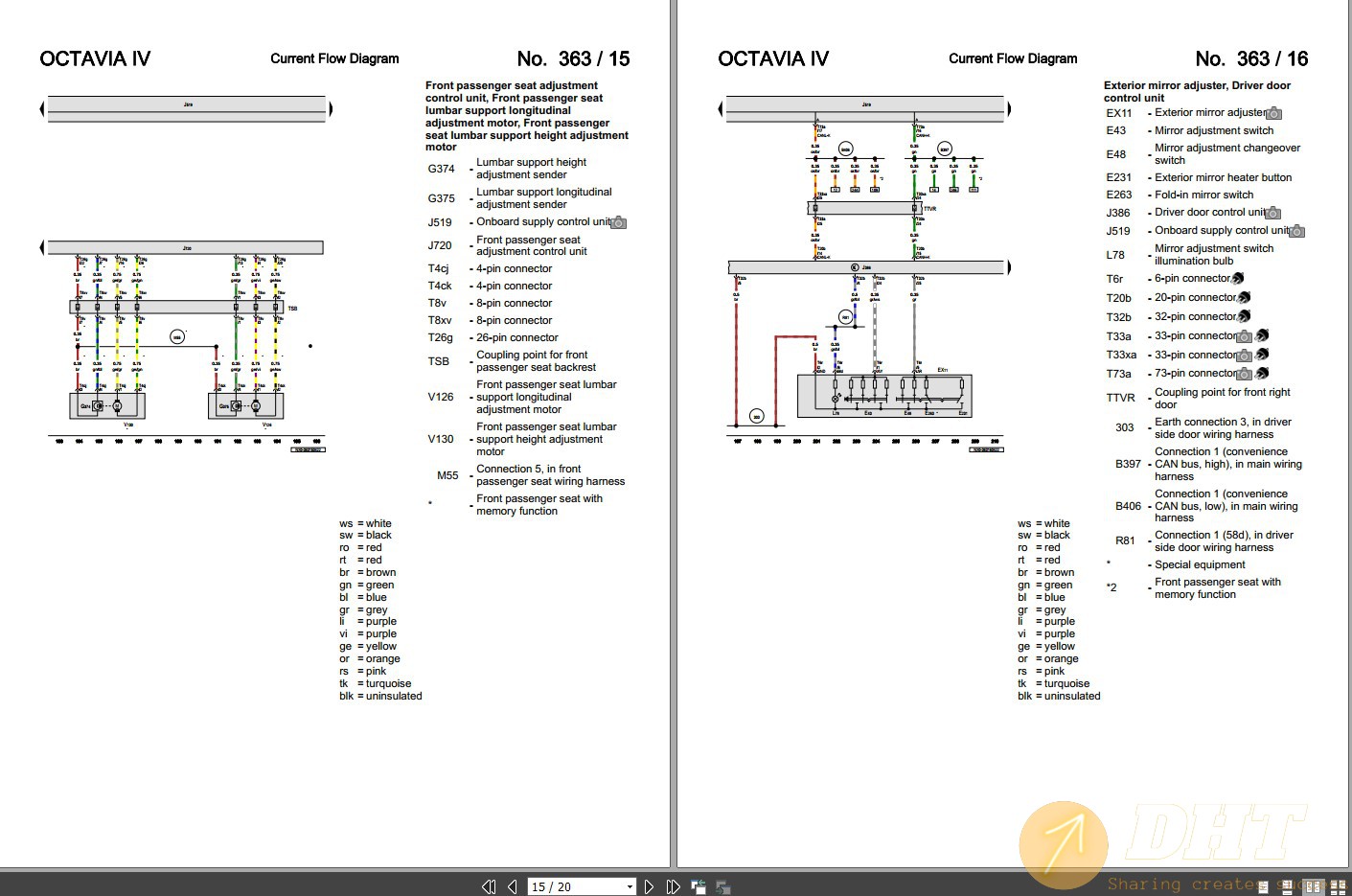
Task: Select J720 Front passenger seat adjustment control unit
Action: pos(507,245)
